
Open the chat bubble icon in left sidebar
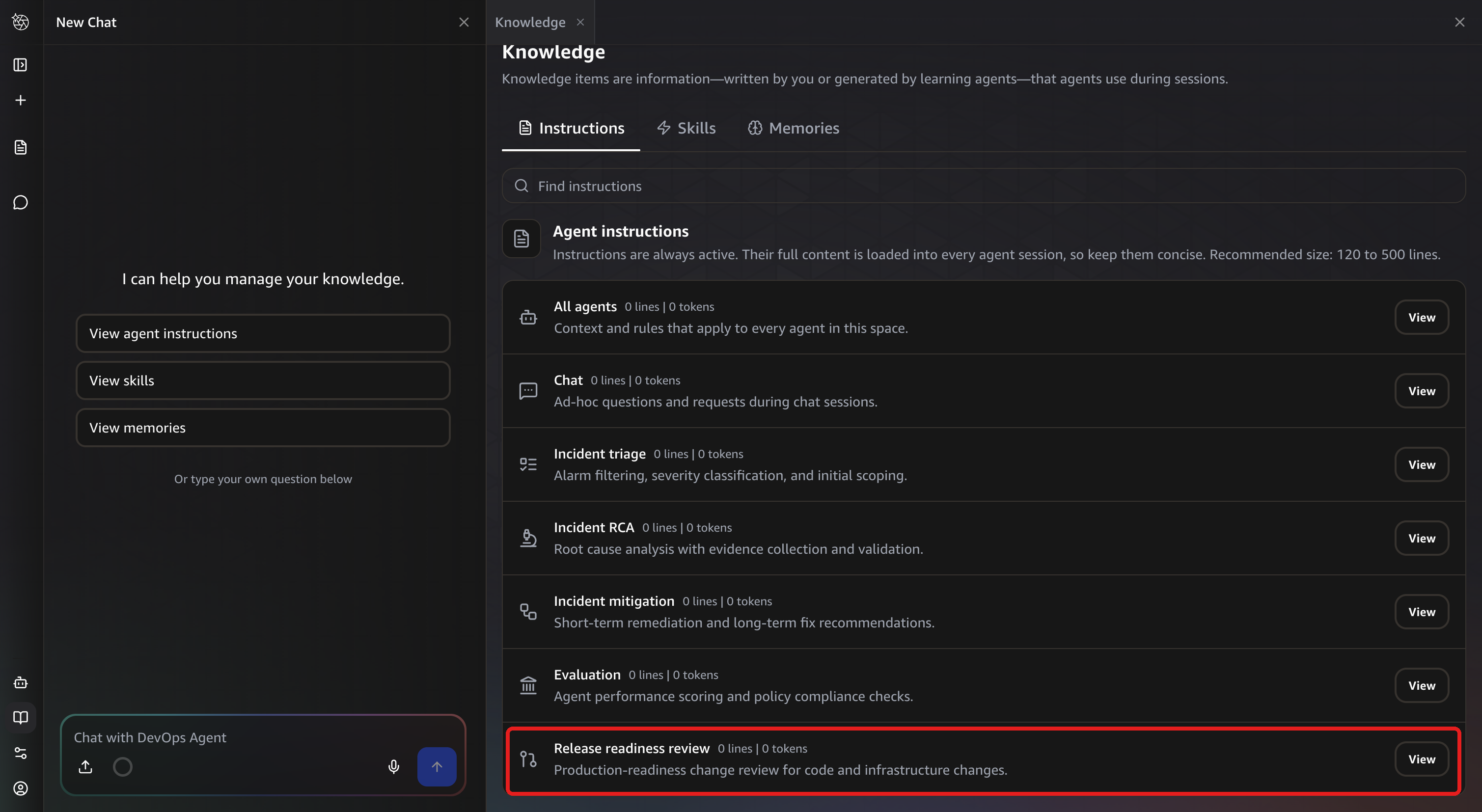click(21, 202)
